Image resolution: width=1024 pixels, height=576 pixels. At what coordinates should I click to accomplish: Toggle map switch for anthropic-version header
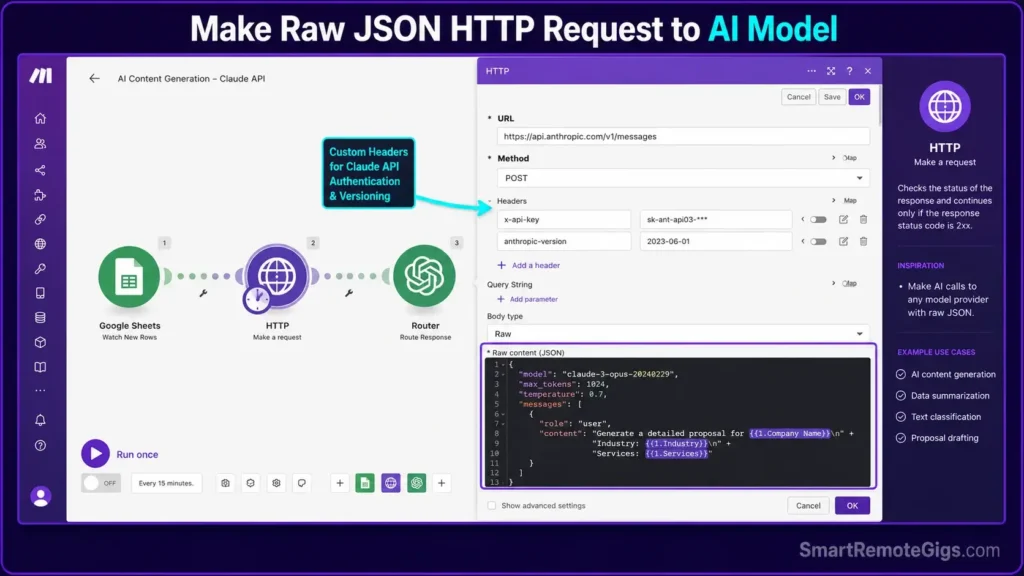(x=818, y=242)
